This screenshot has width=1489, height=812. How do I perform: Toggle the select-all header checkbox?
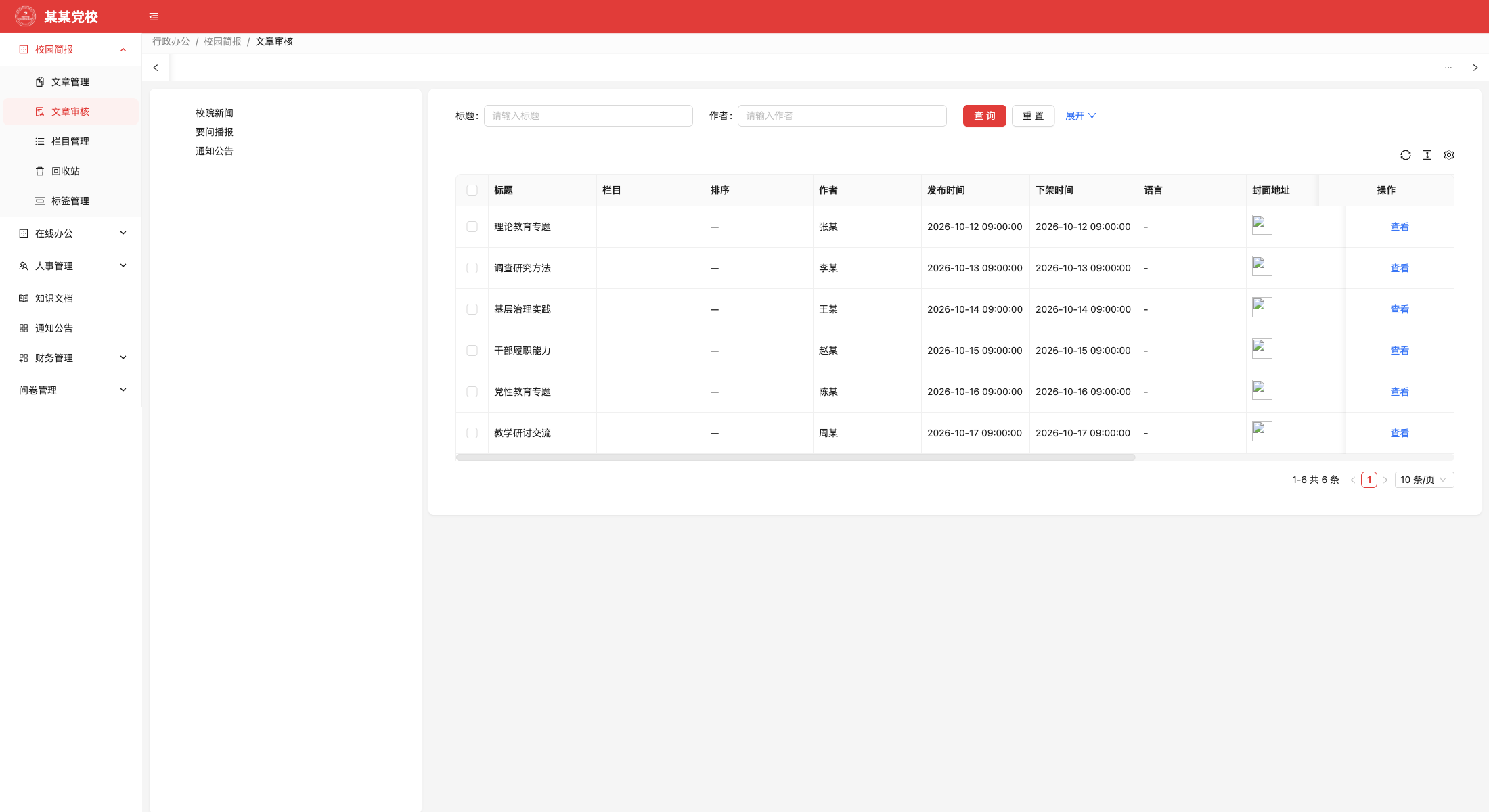(x=472, y=190)
